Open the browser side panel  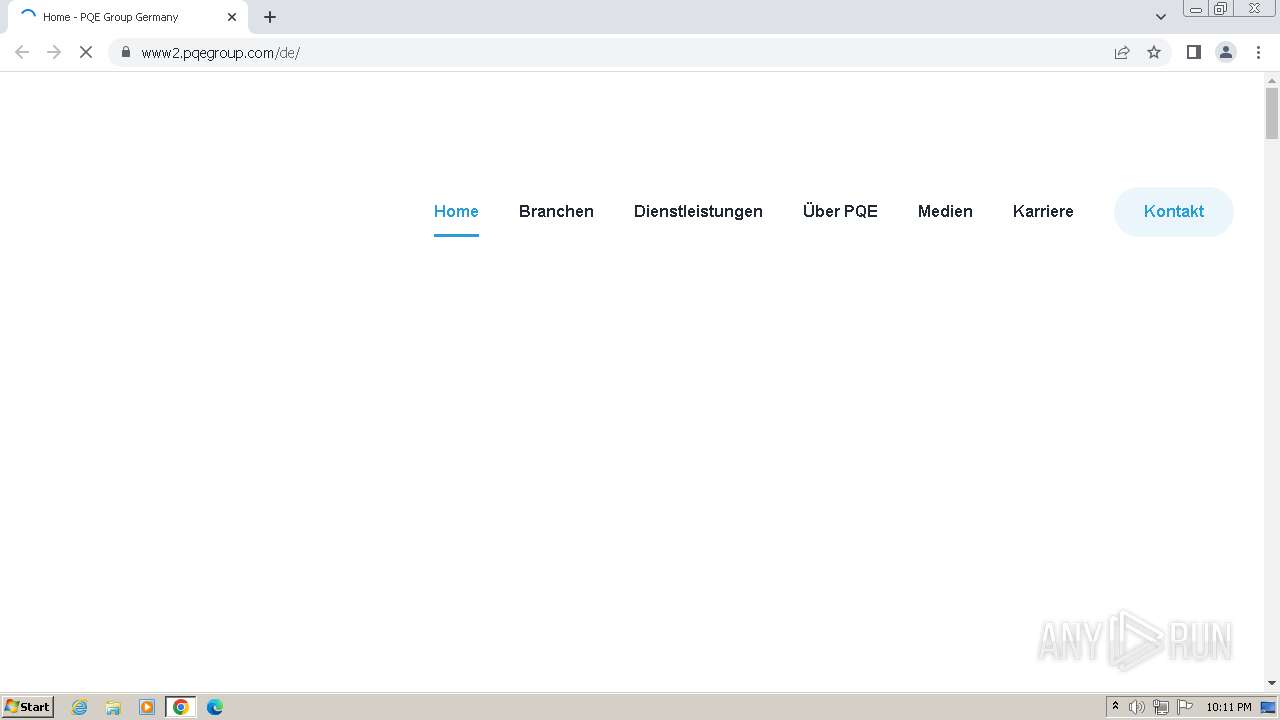pyautogui.click(x=1193, y=52)
